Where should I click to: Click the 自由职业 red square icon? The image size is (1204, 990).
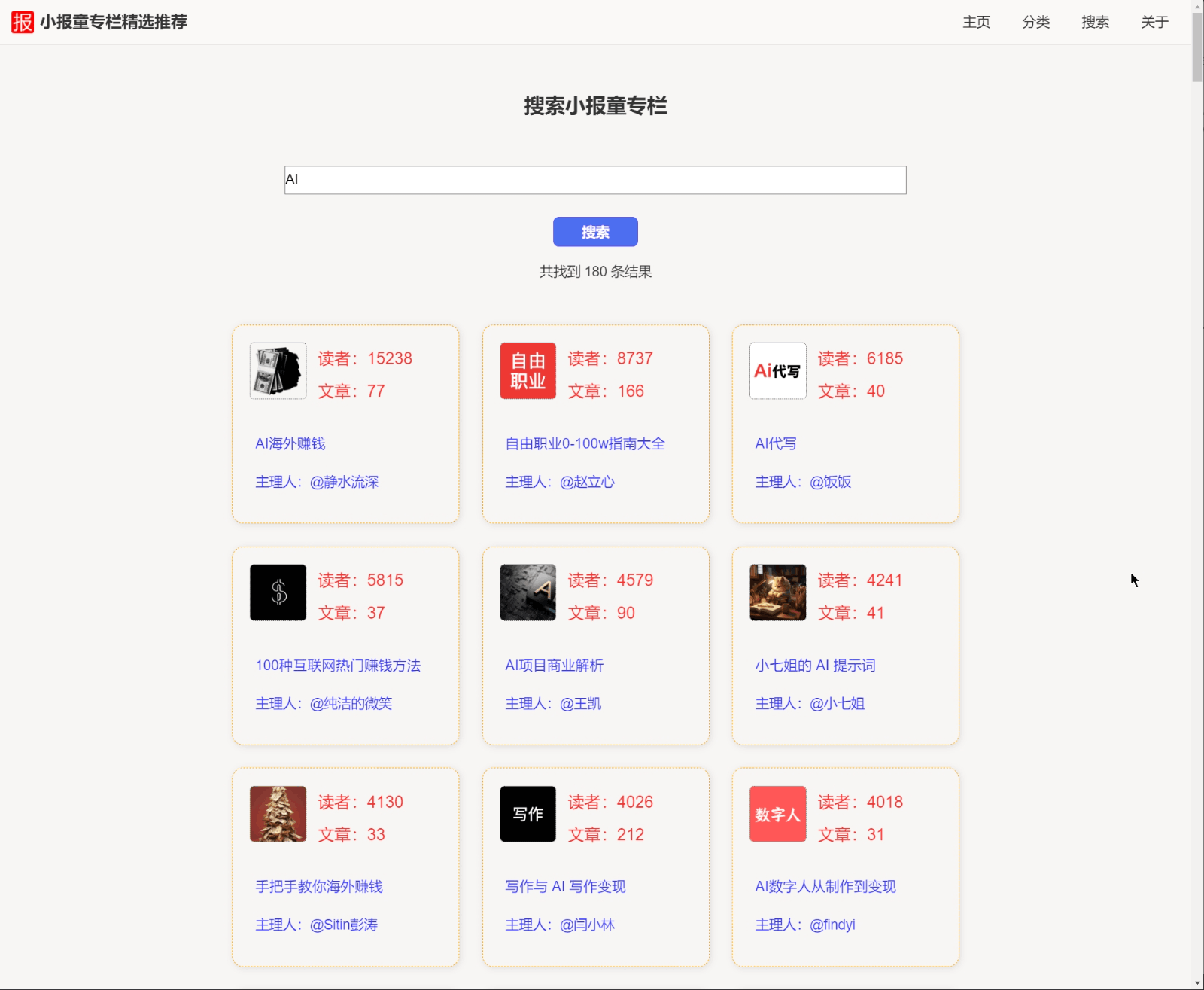(x=527, y=370)
